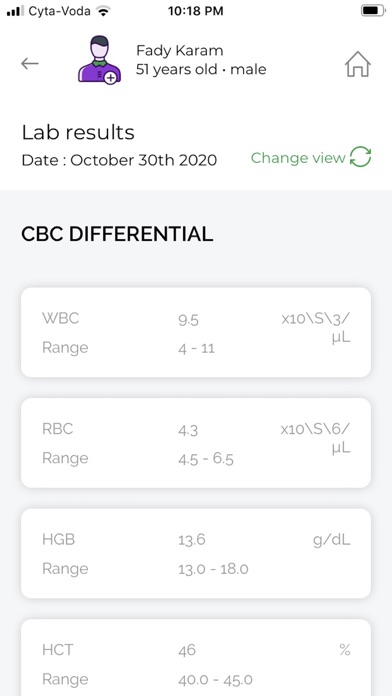Tap the 10:18 PM status clock
Image resolution: width=392 pixels, height=696 pixels.
(x=196, y=11)
